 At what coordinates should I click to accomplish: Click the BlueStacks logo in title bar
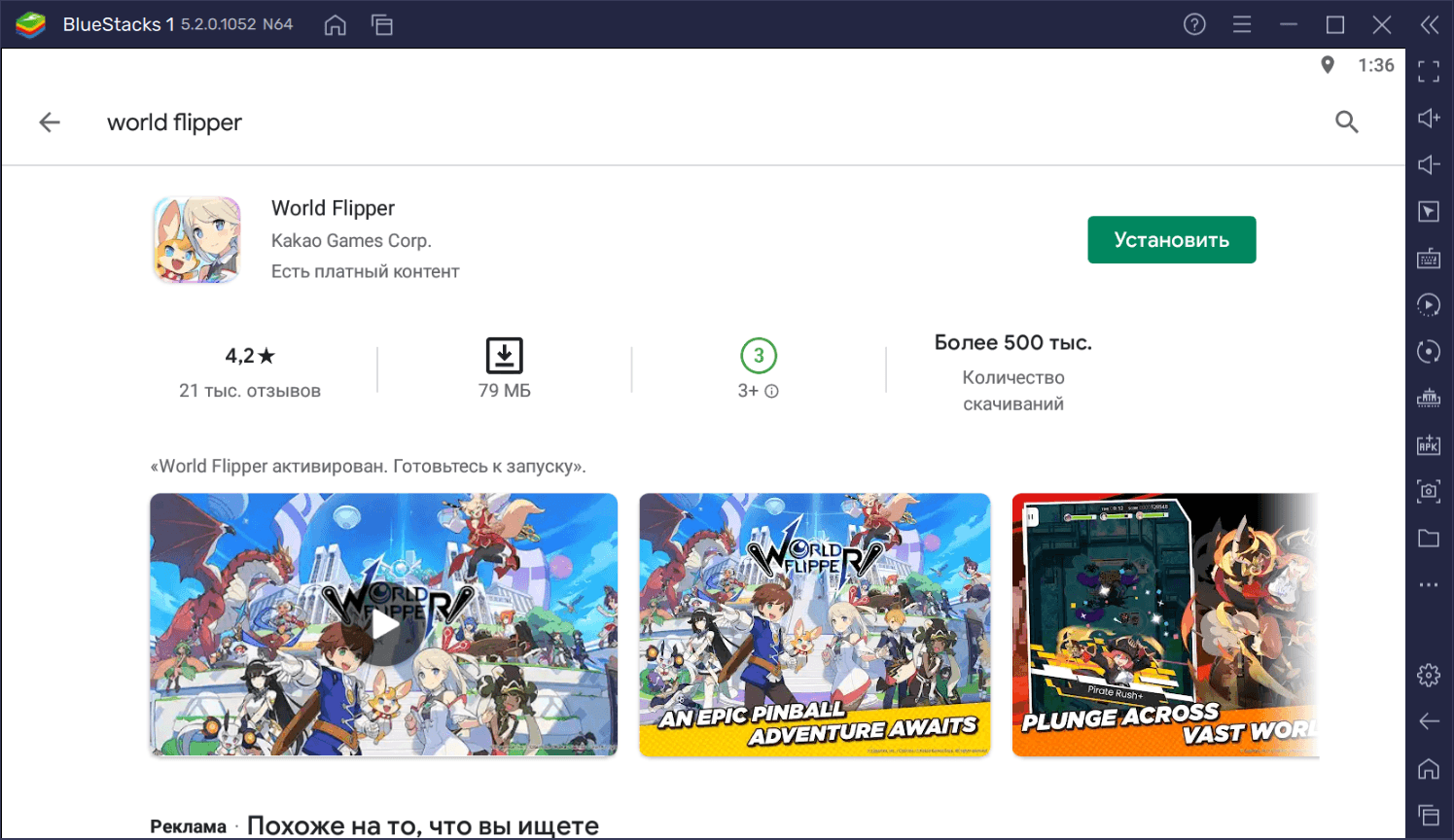(x=31, y=24)
